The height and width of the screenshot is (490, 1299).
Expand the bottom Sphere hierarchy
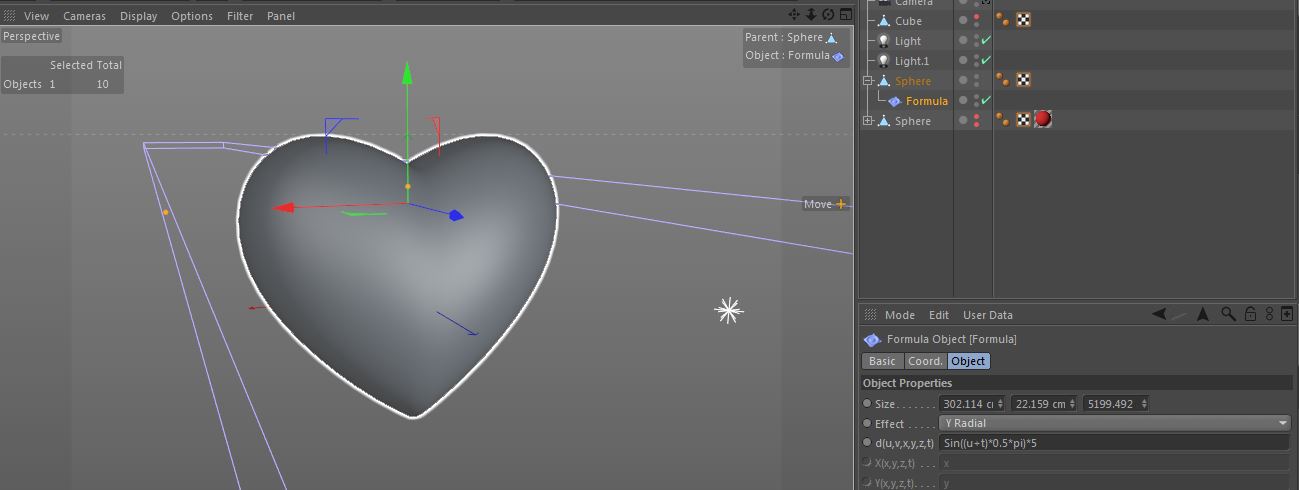868,121
